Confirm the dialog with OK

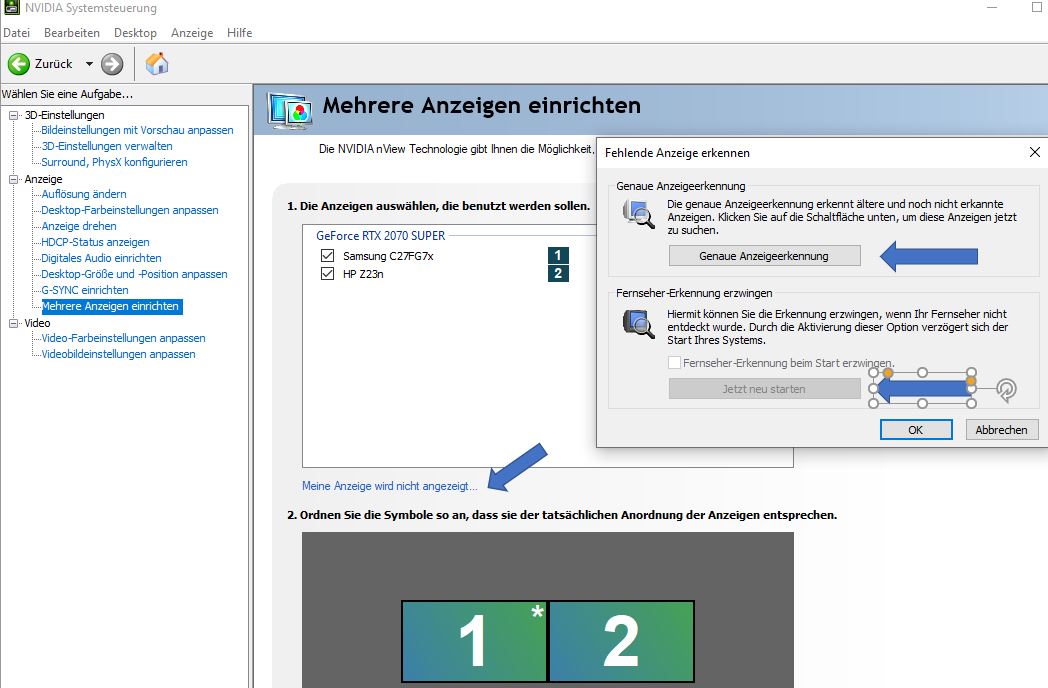coord(916,430)
